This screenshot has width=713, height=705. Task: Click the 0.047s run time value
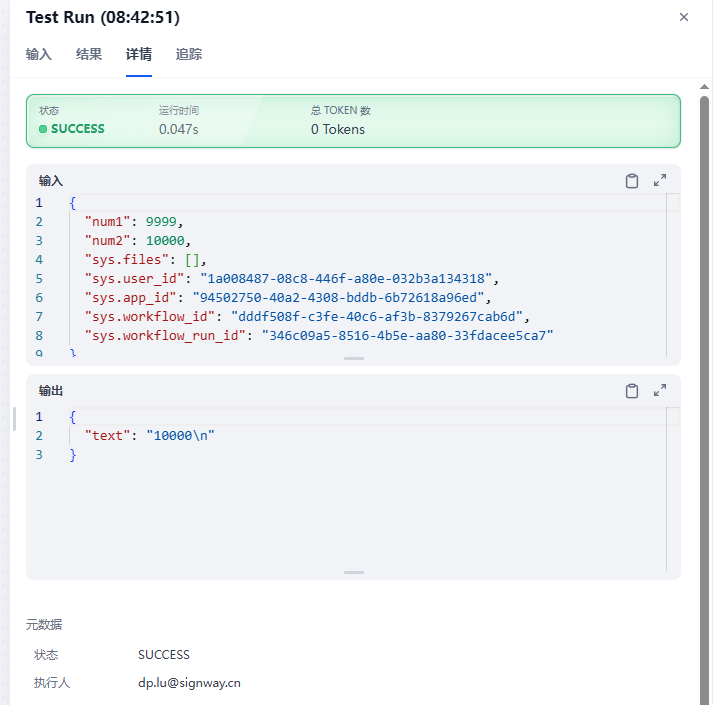[x=179, y=130]
